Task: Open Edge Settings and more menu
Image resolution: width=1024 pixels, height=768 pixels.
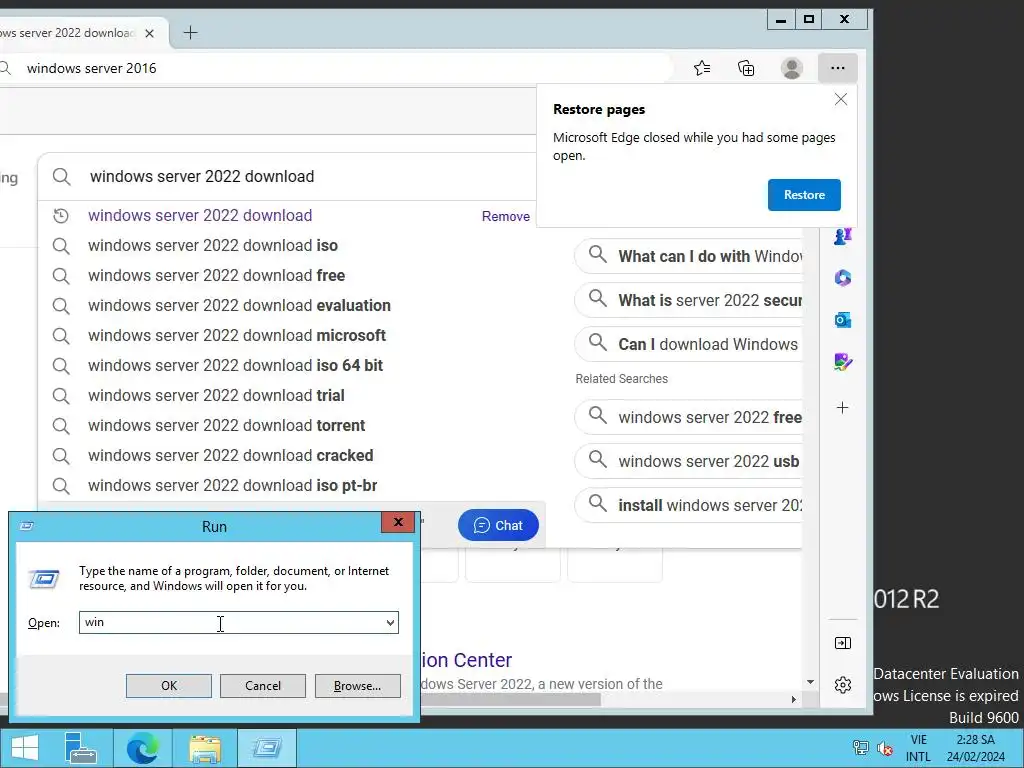Action: pyautogui.click(x=837, y=68)
